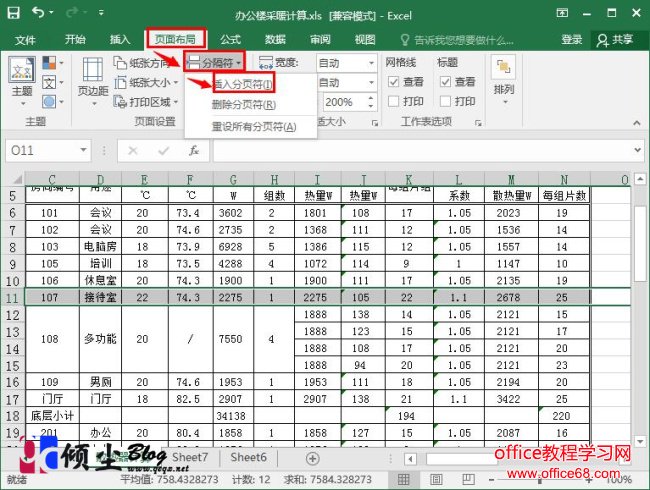Switch to the Sheet6 tab

click(248, 457)
